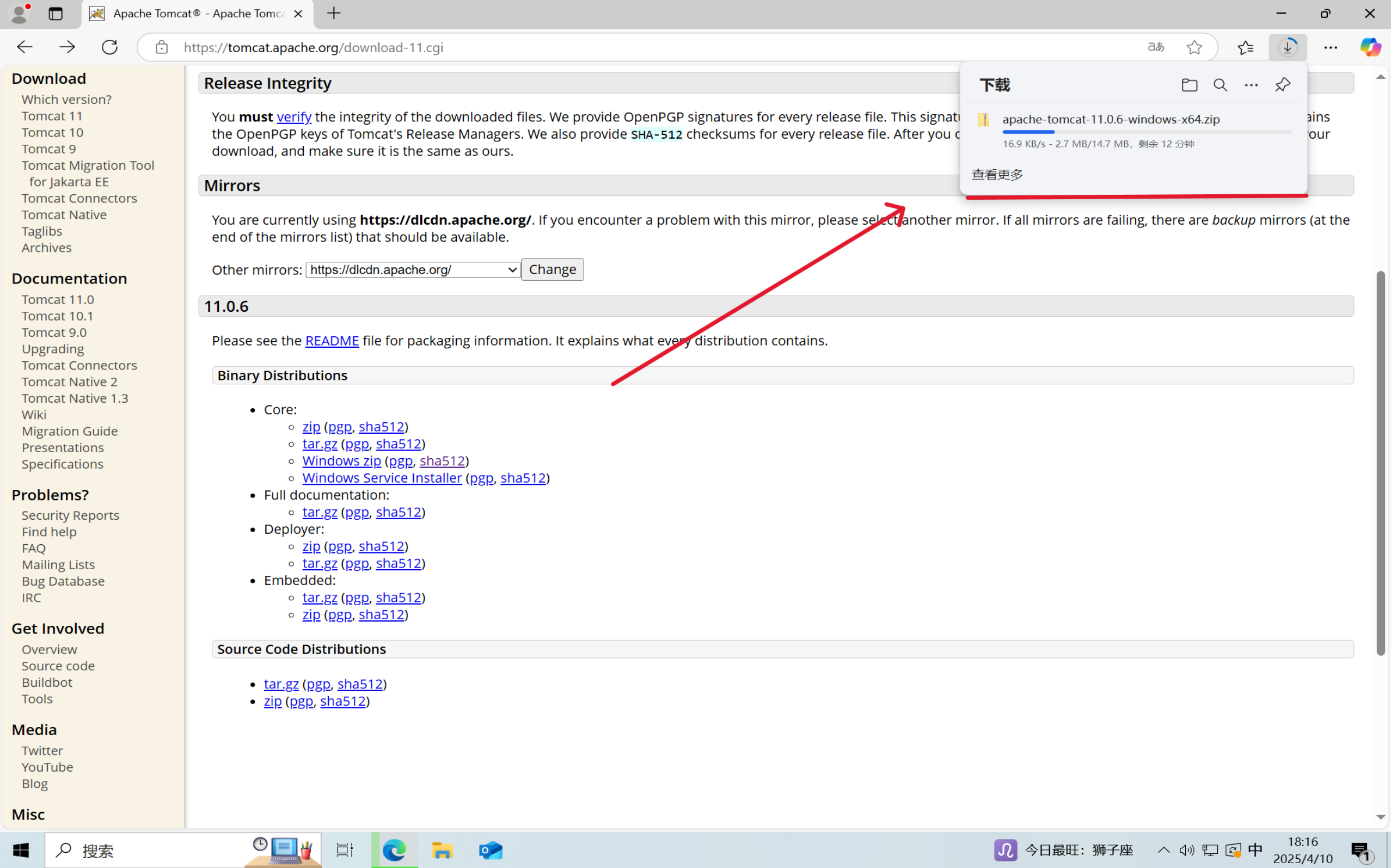
Task: Launch Outlook from the taskbar
Action: point(491,850)
